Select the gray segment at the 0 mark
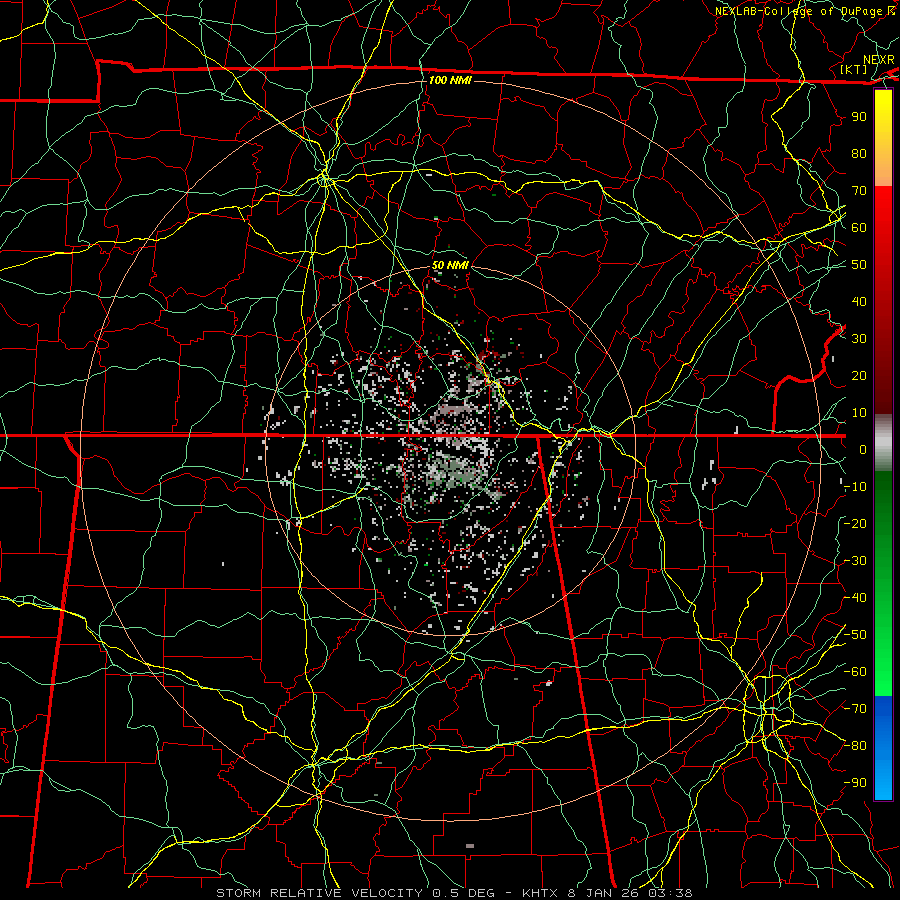Screen dimensions: 900x900 click(x=883, y=443)
